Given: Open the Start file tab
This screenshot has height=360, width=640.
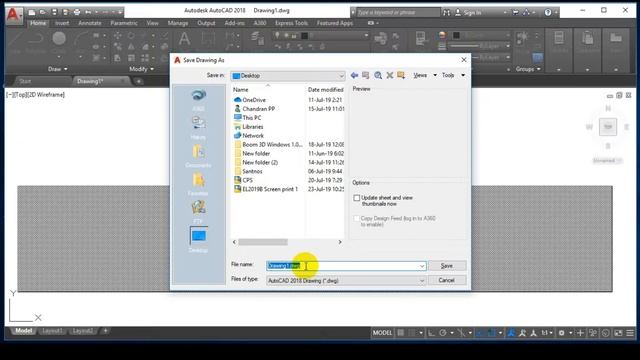Looking at the screenshot, I should (x=25, y=81).
